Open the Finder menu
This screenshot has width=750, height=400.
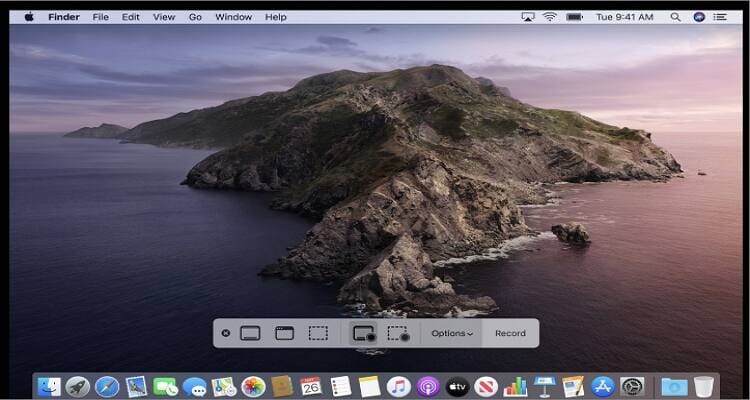coord(64,17)
